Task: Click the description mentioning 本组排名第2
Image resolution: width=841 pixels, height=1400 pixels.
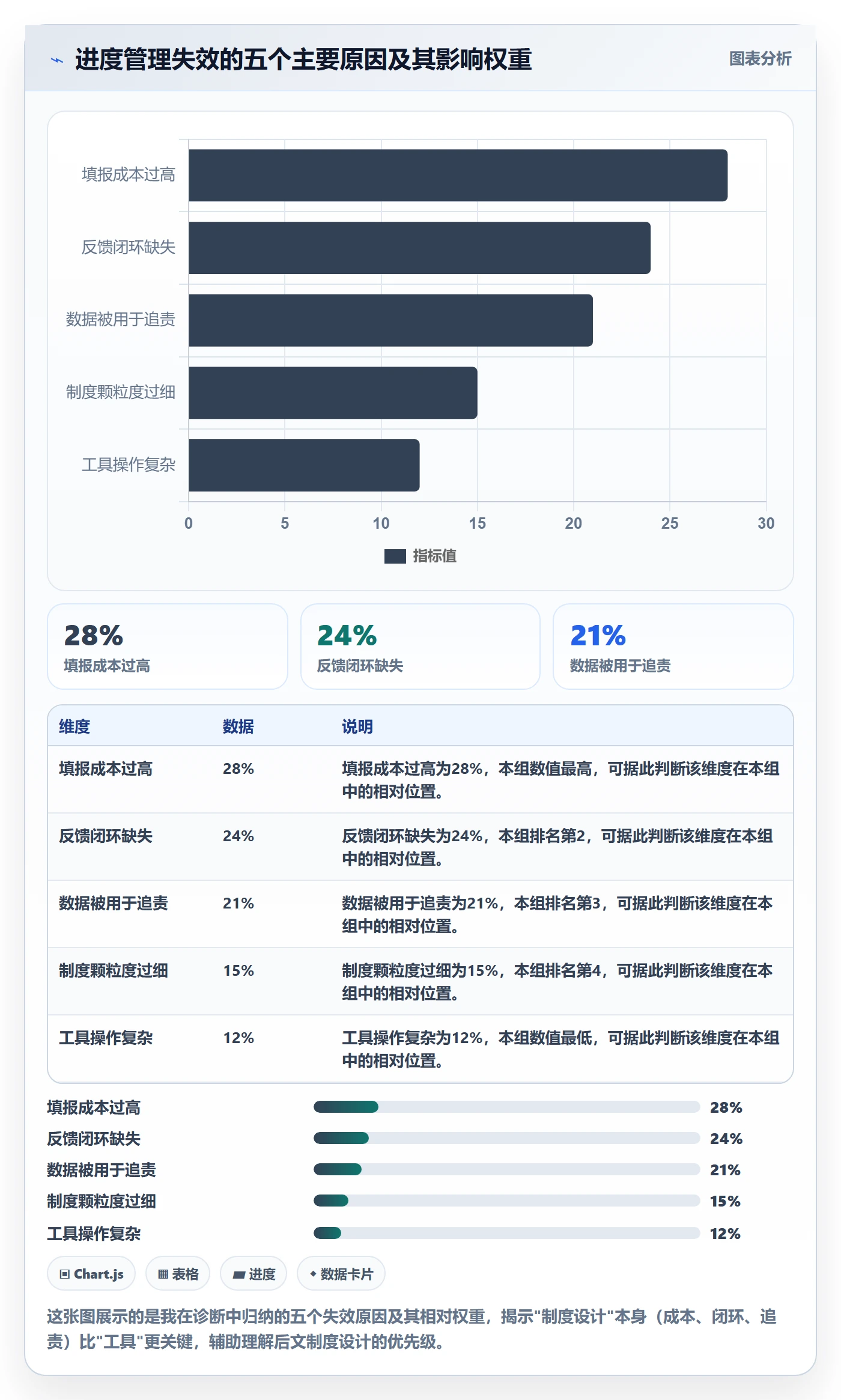Action: (x=557, y=847)
